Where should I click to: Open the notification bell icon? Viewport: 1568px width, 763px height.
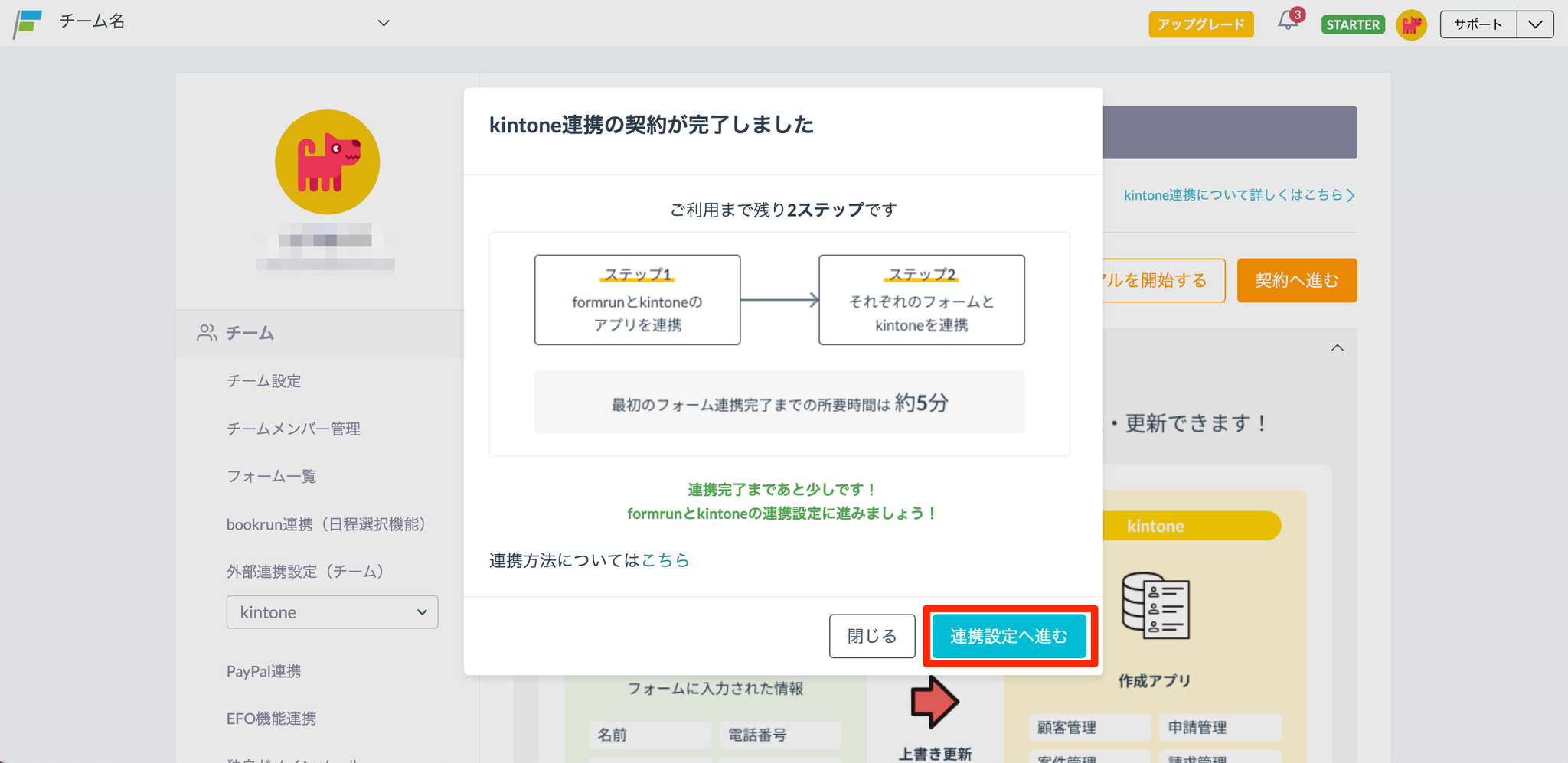(x=1289, y=22)
